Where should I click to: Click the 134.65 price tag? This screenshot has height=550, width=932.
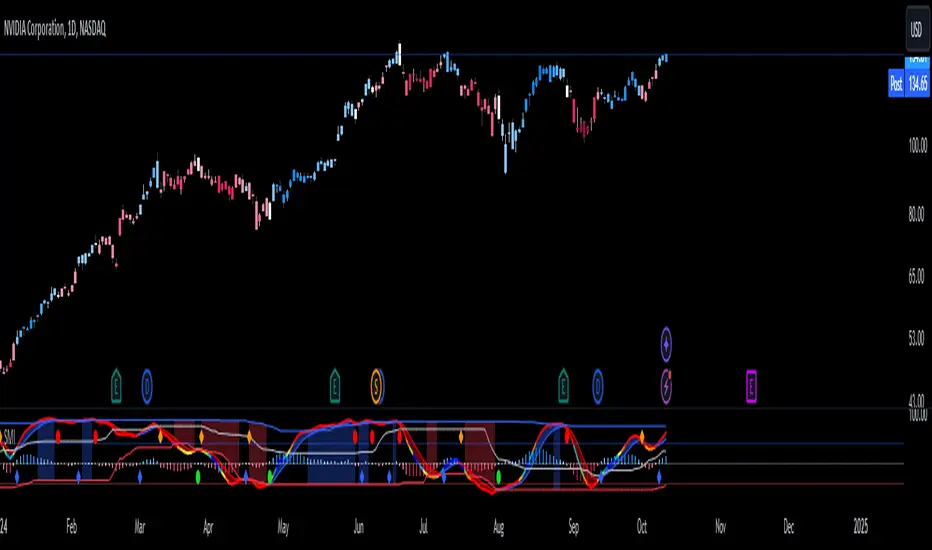918,83
